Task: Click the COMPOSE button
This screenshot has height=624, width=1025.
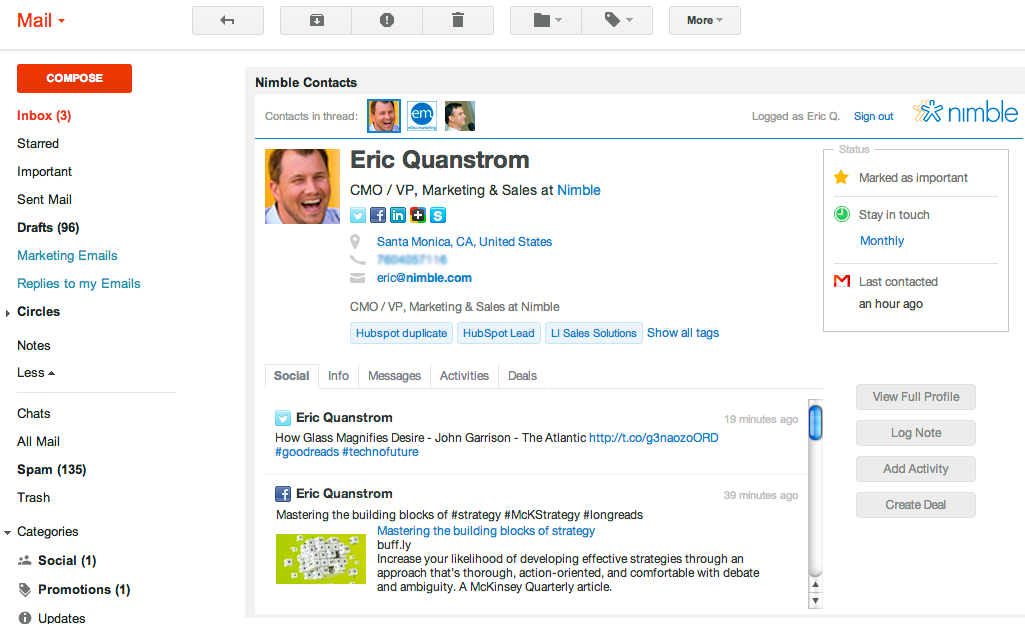Action: click(75, 78)
